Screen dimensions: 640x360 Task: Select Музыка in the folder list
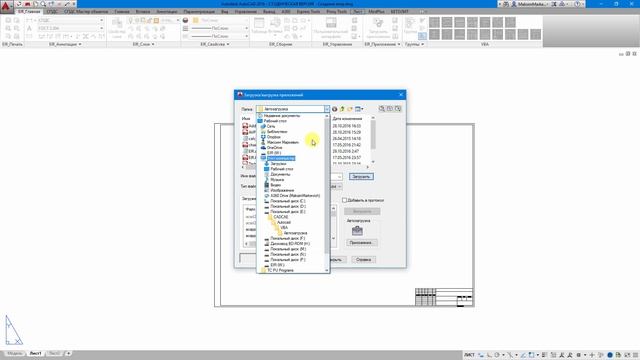[277, 180]
